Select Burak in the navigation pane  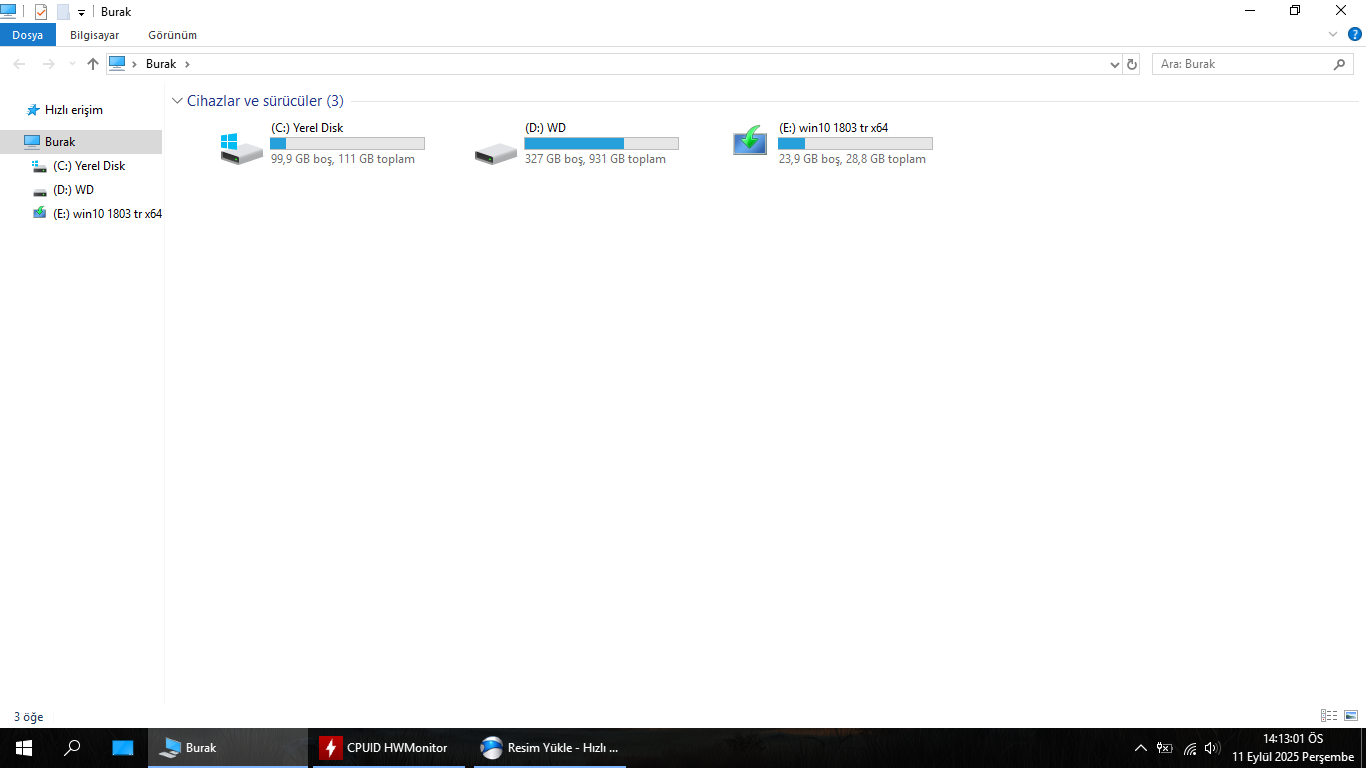click(x=81, y=142)
